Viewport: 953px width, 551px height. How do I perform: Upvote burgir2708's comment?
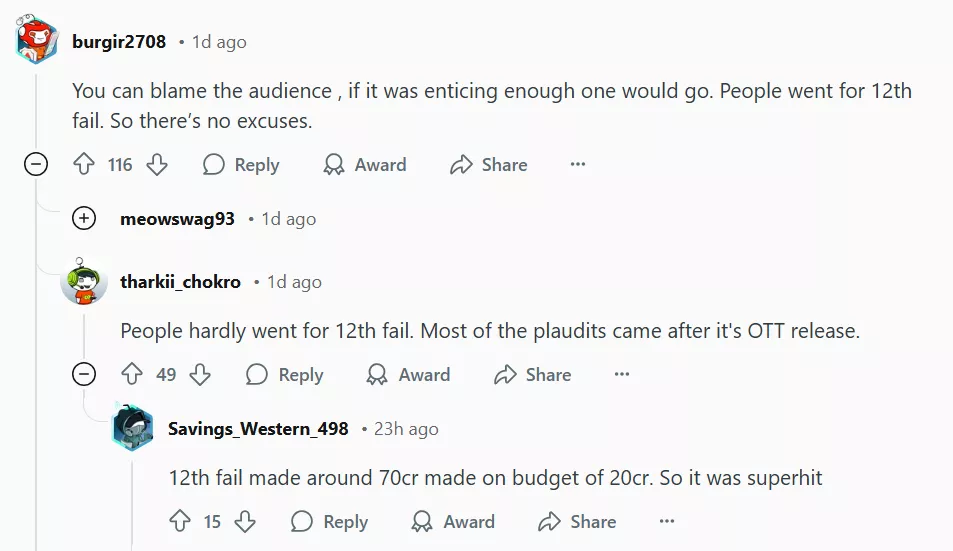84,165
